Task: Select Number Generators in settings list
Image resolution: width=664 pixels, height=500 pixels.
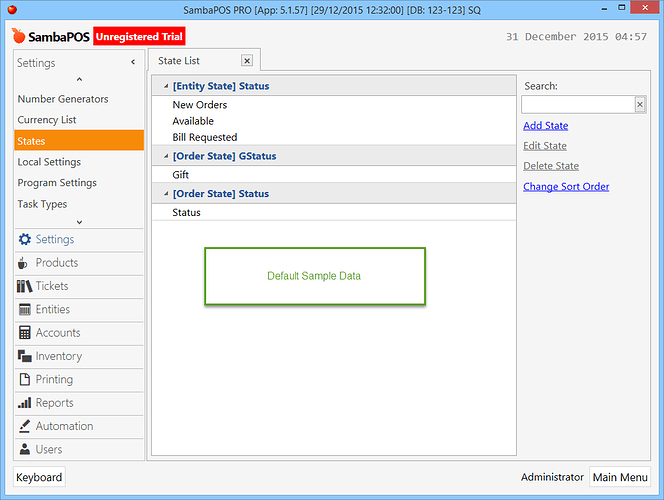Action: (x=79, y=99)
